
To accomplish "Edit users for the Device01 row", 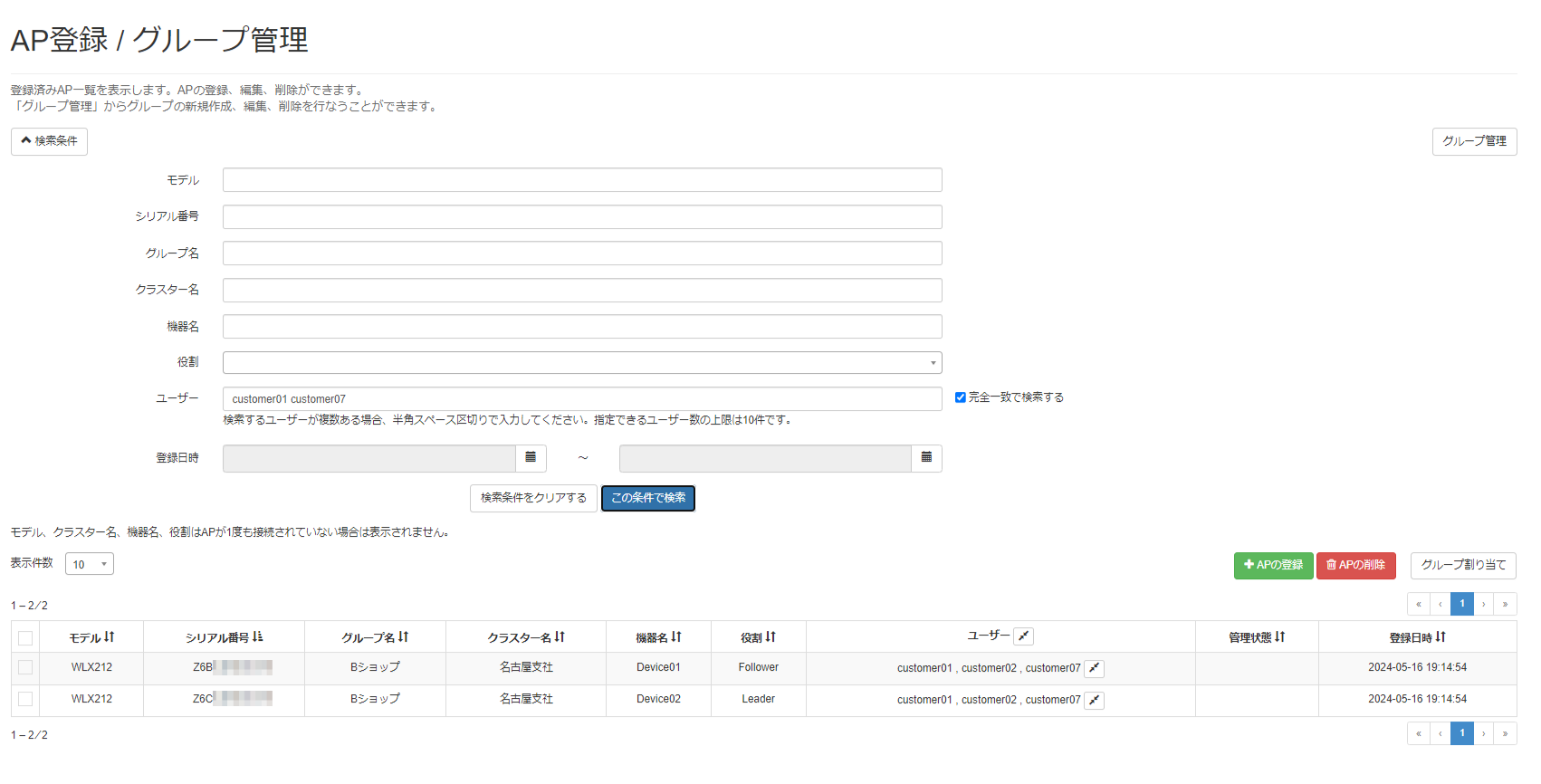I will click(x=1094, y=668).
